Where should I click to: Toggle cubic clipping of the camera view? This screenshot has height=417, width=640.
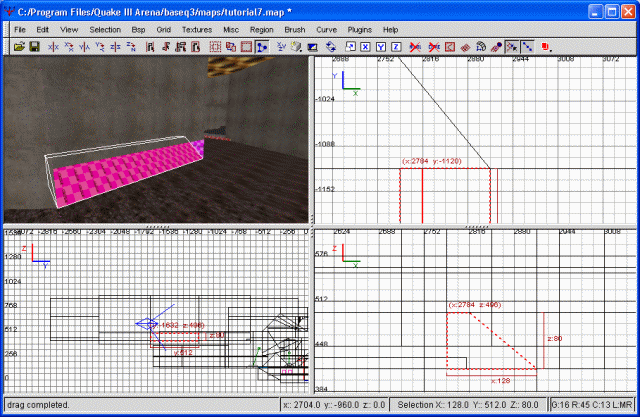coord(312,47)
